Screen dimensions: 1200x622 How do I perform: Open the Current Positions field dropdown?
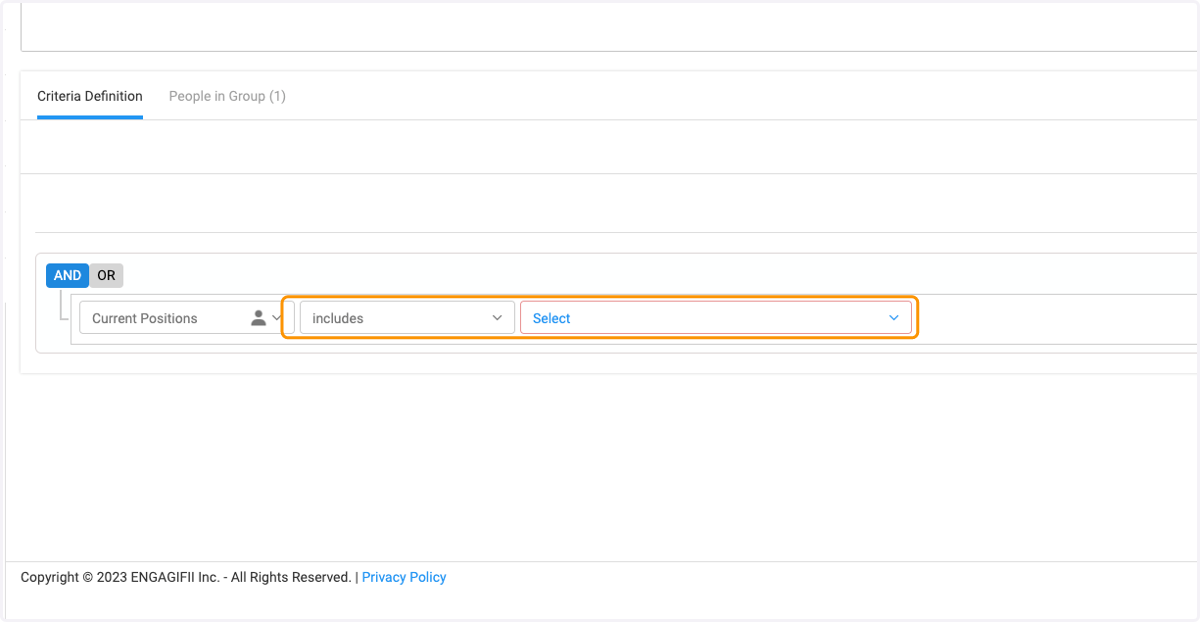187,318
